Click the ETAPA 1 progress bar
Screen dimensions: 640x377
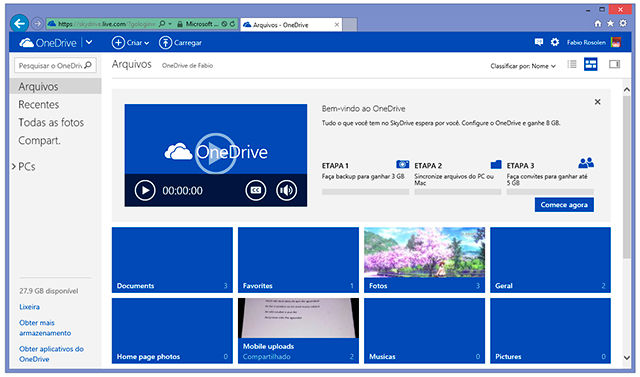[365, 192]
